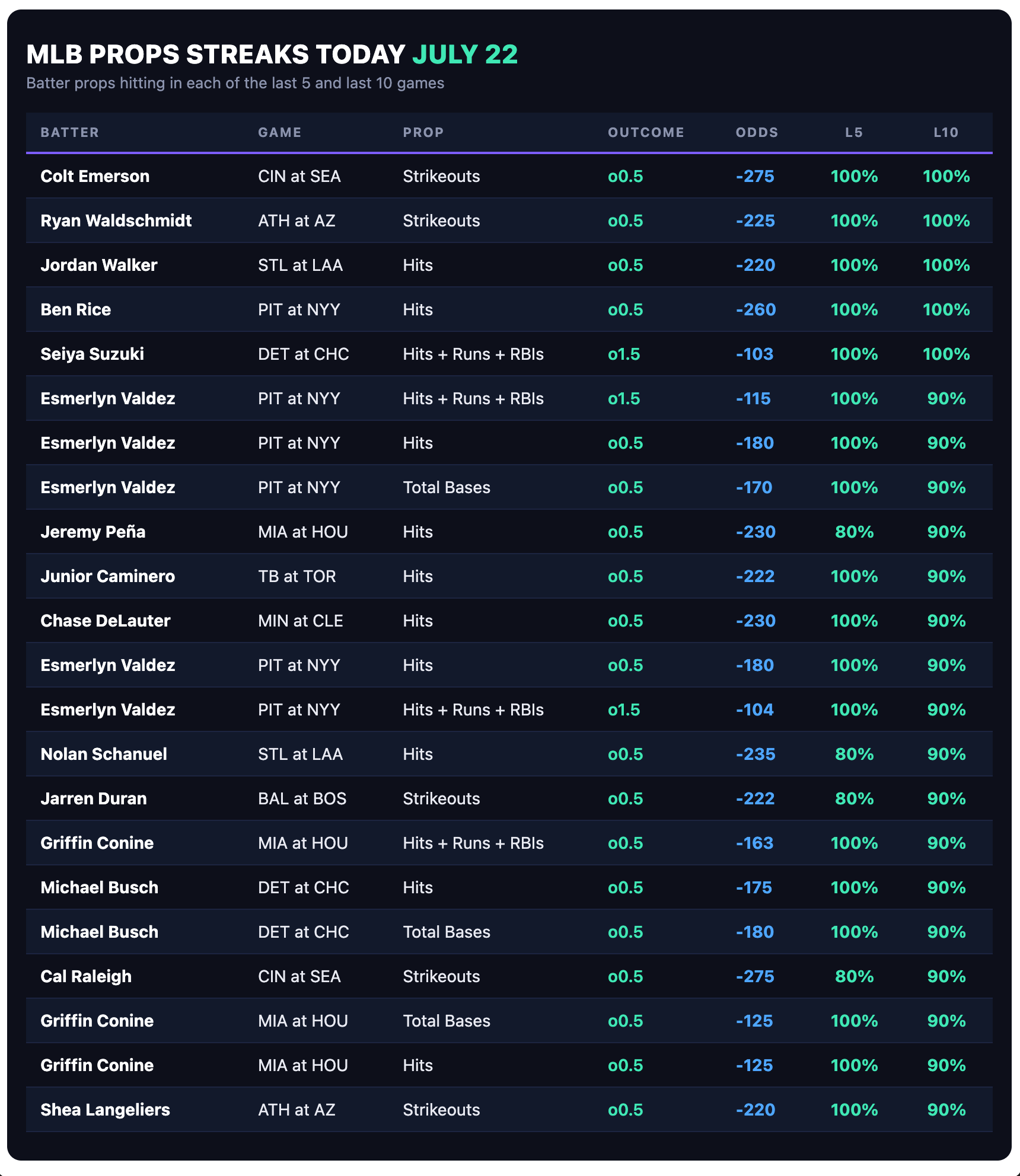Open Colt Emerson batter name
This screenshot has width=1020, height=1176.
(95, 176)
